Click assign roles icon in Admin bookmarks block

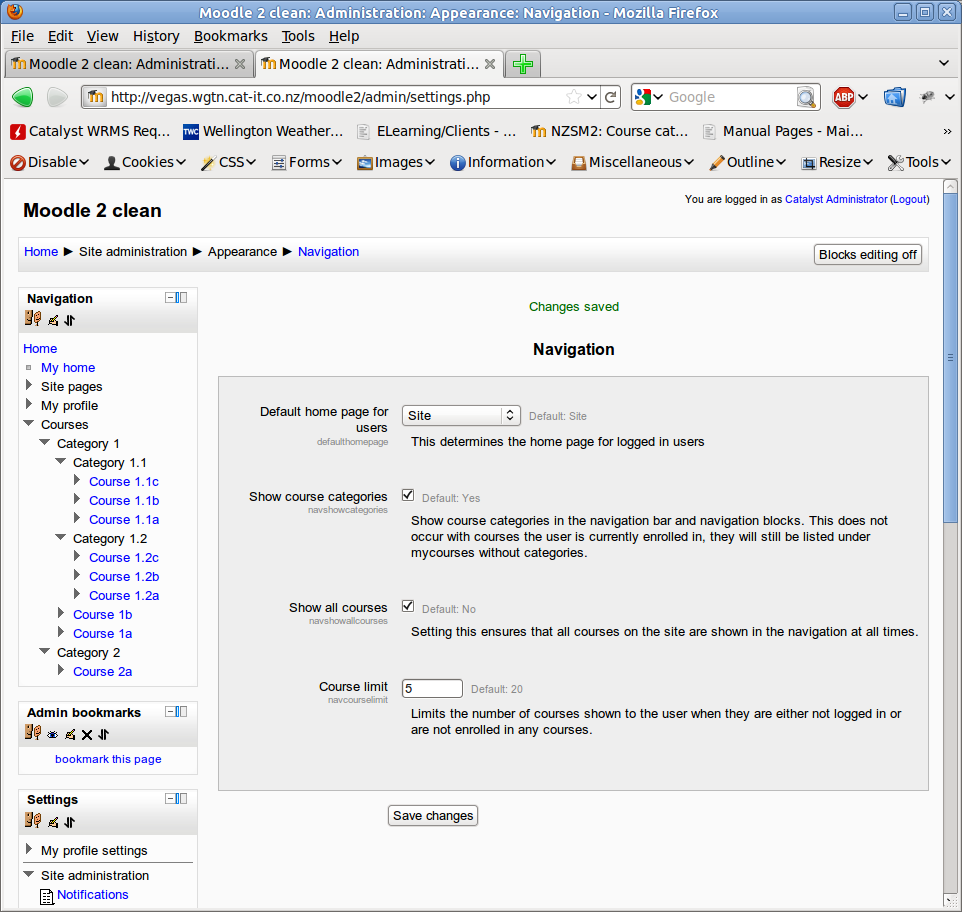pyautogui.click(x=33, y=733)
